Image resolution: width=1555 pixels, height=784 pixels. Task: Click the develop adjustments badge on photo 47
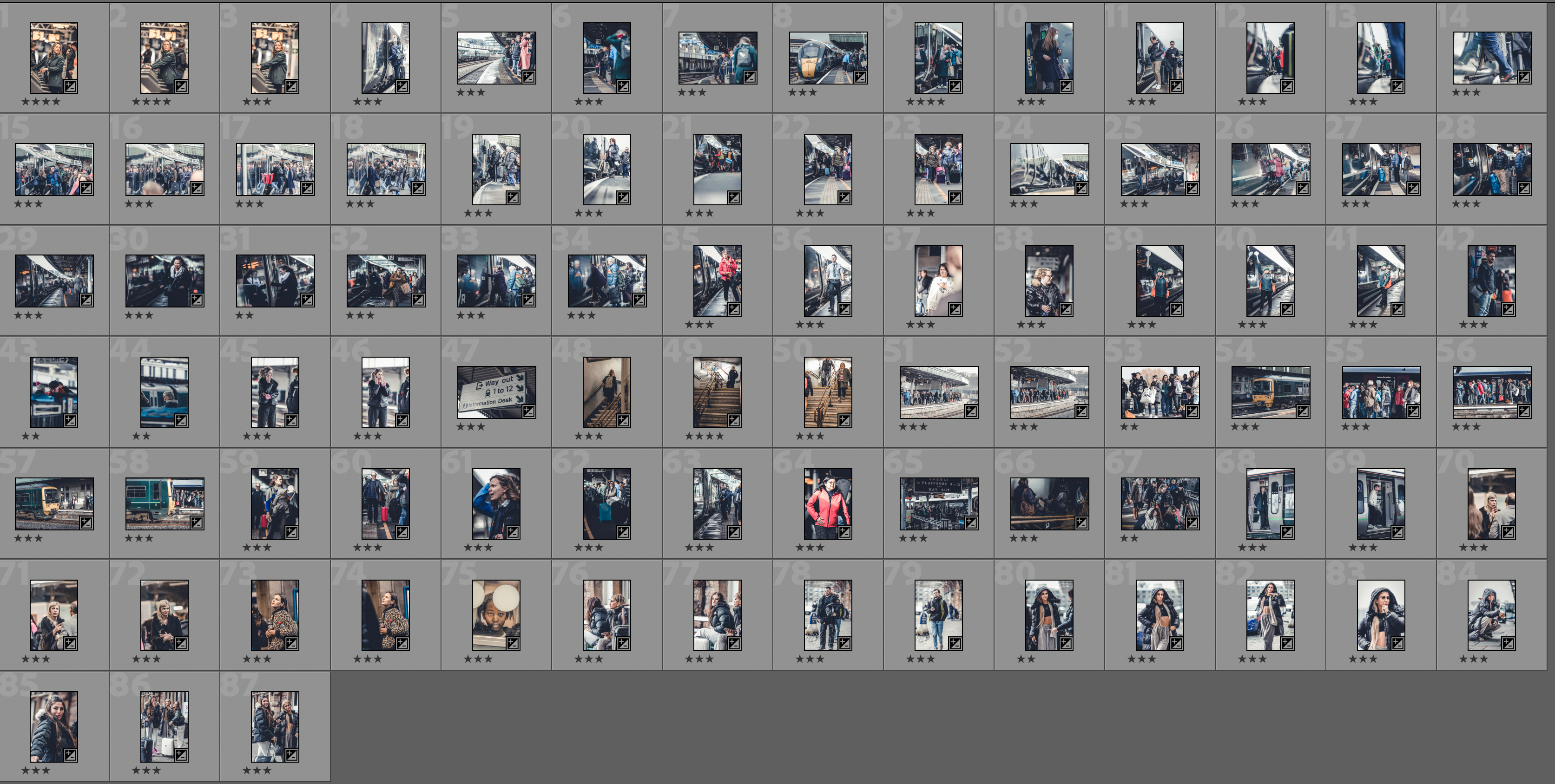[528, 412]
